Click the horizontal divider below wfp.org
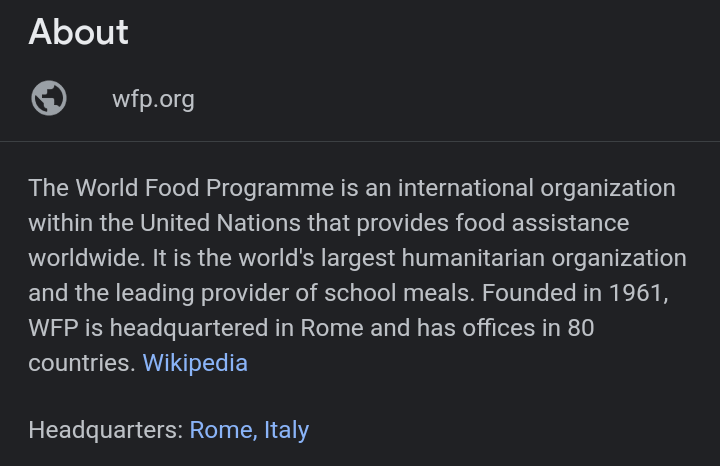Screen dimensions: 720x466 click(360, 142)
